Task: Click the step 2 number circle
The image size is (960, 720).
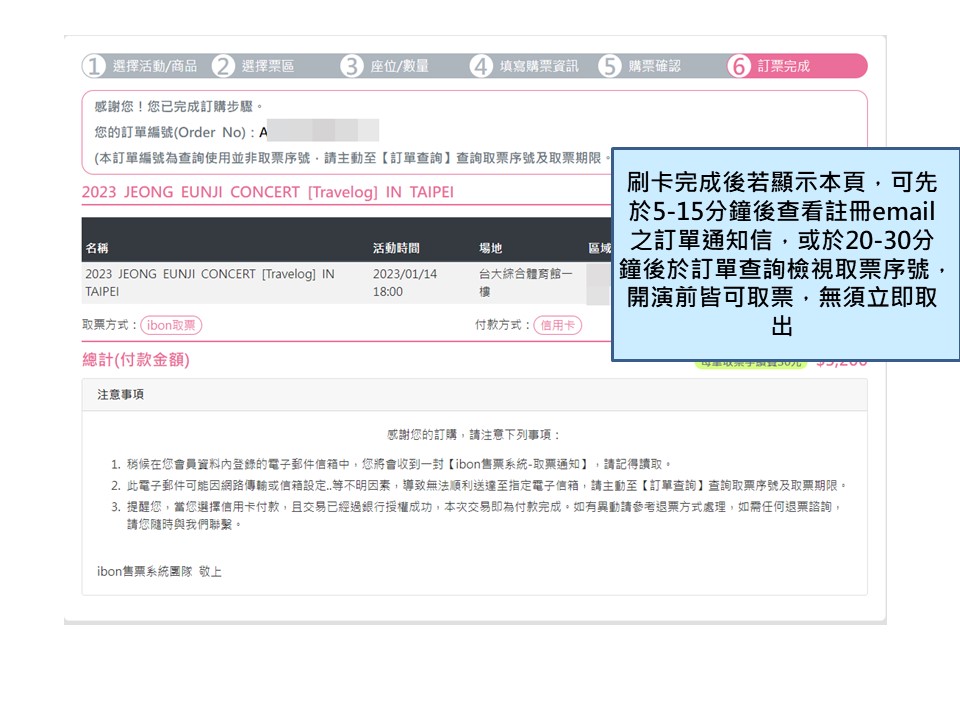Action: (224, 67)
